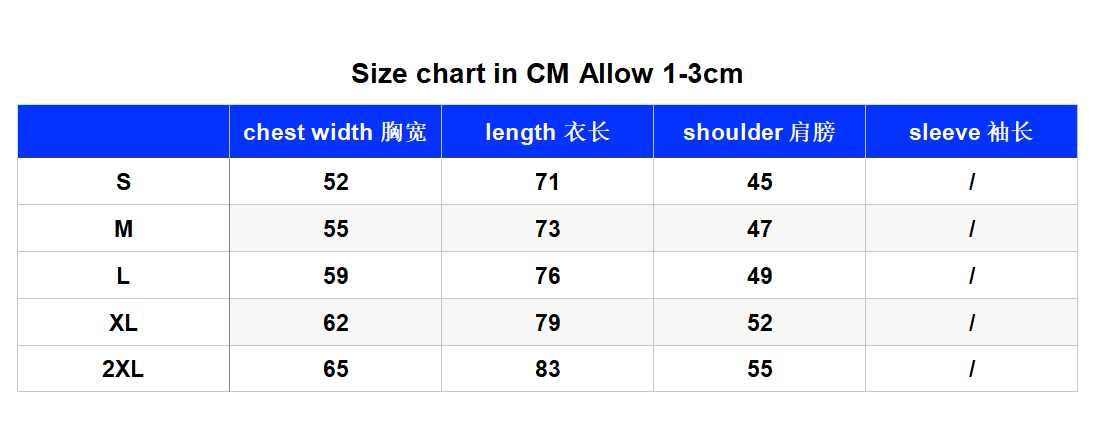Click the Size chart in CM title
This screenshot has height=421, width=1118.
pos(547,73)
